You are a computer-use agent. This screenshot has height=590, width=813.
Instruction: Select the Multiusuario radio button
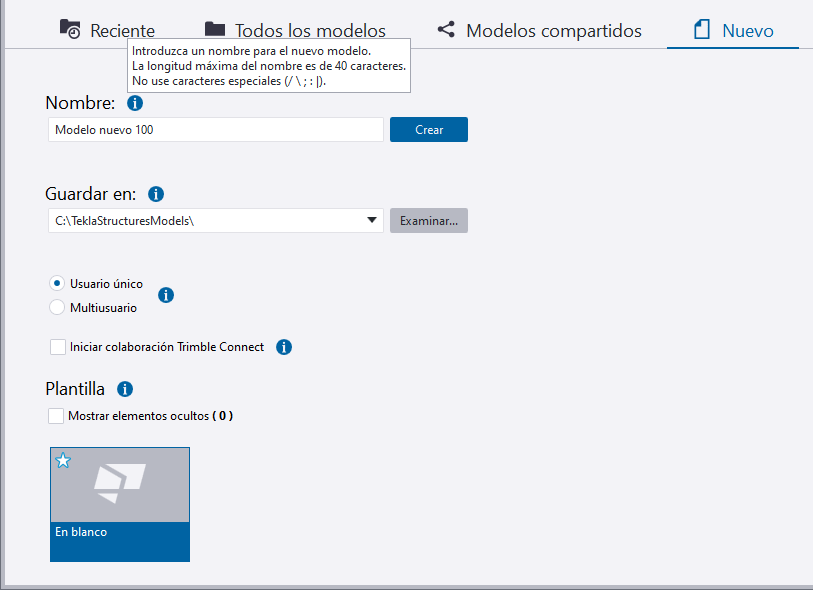click(x=57, y=307)
